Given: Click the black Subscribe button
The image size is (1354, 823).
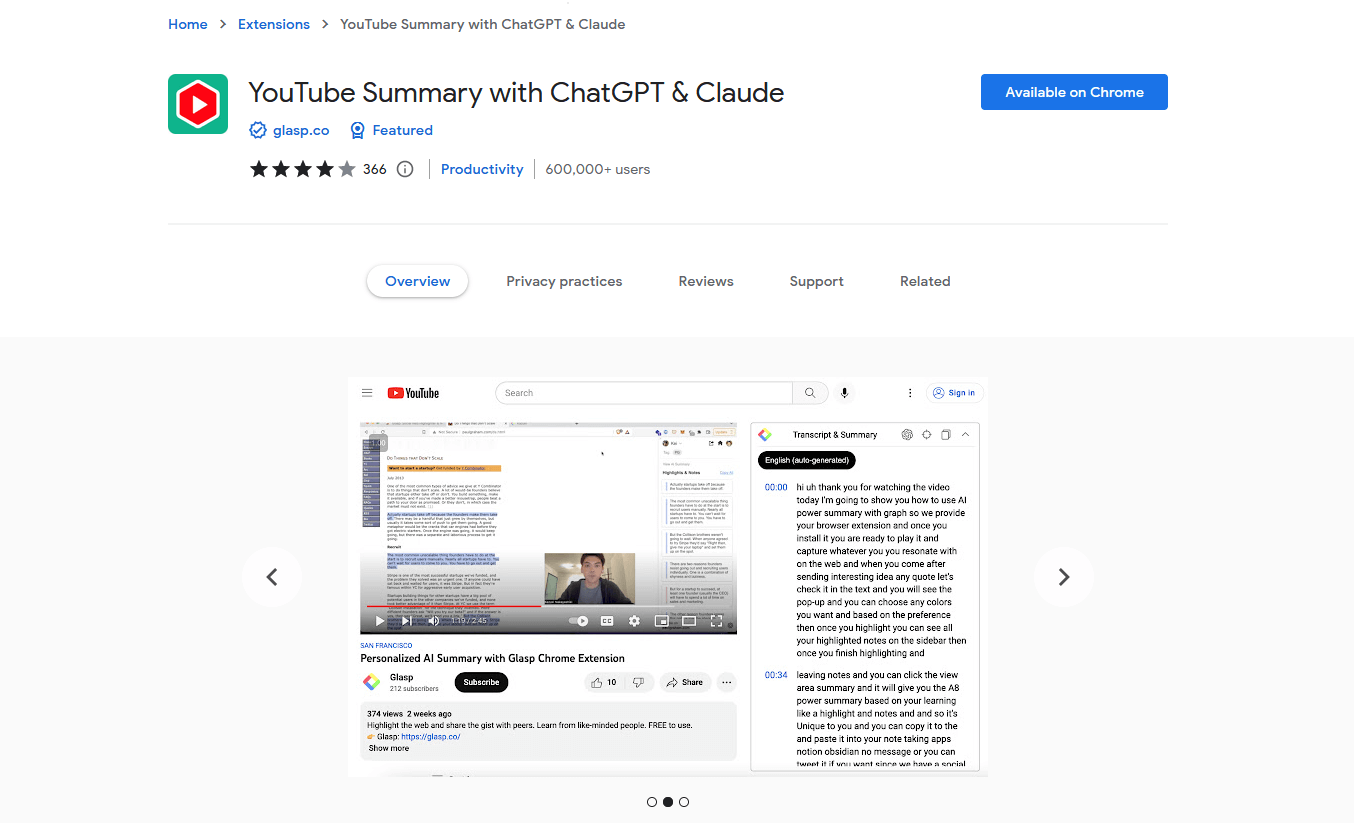Looking at the screenshot, I should click(x=481, y=682).
